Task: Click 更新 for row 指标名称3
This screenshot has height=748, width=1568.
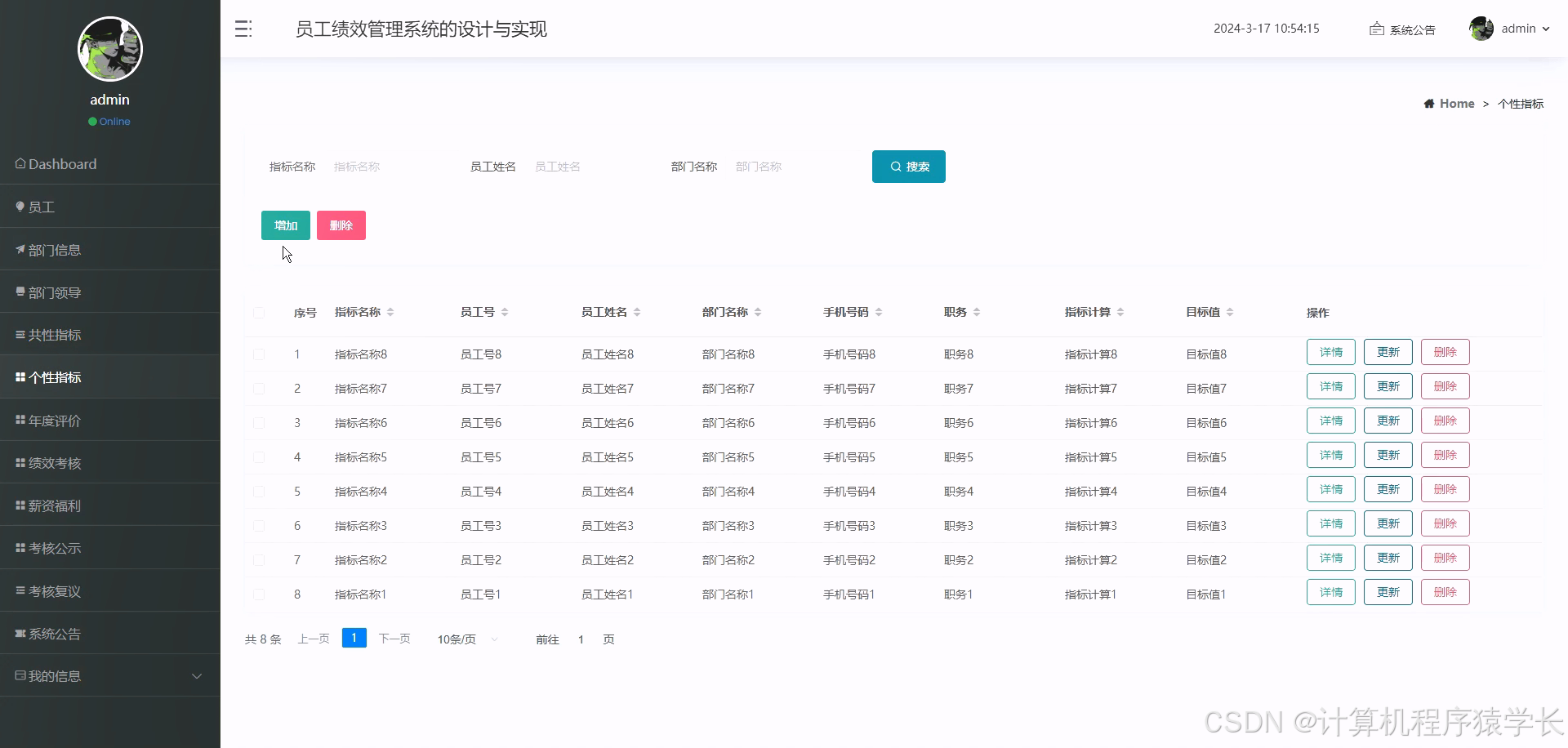Action: (x=1388, y=523)
